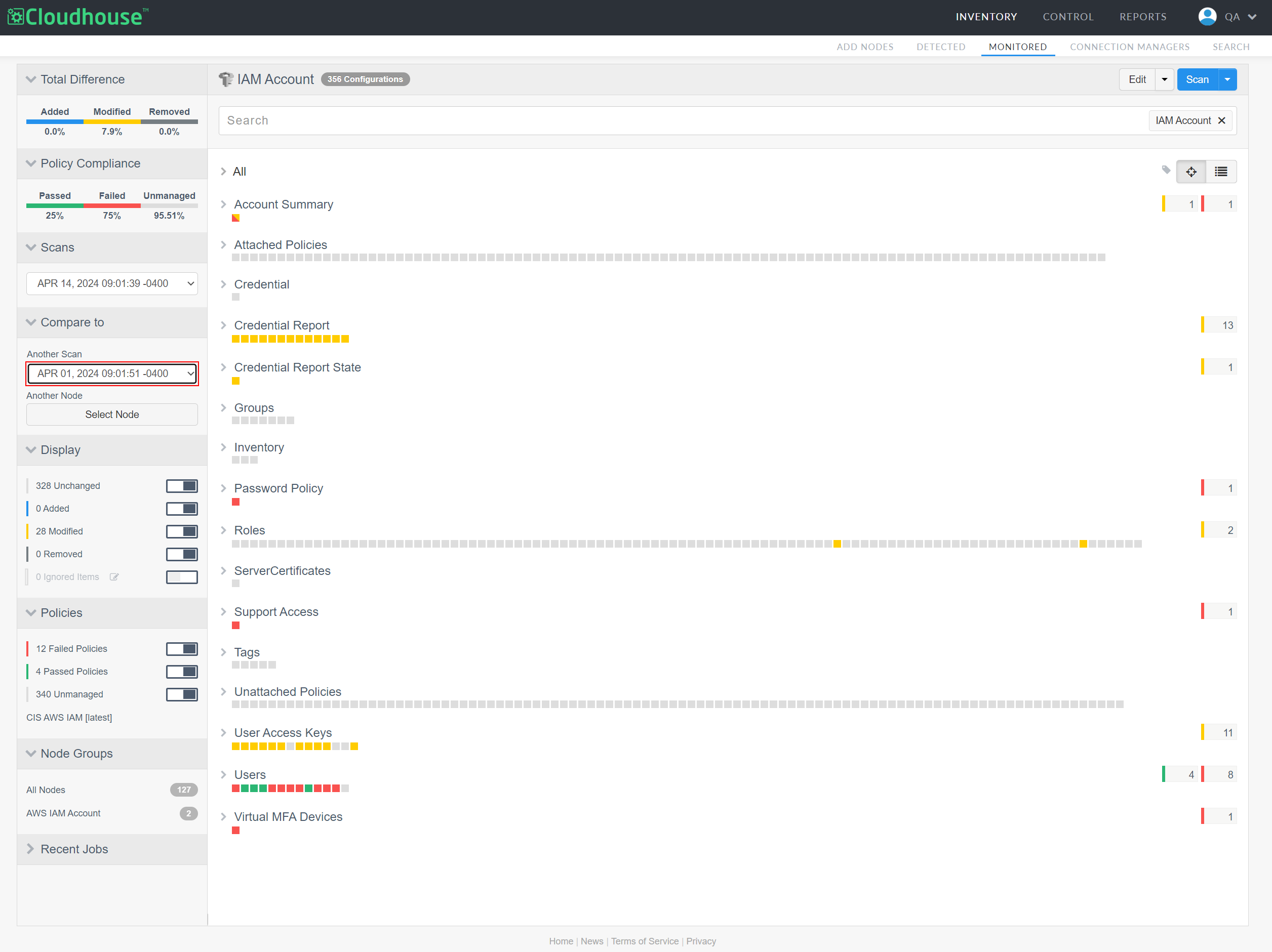This screenshot has width=1272, height=952.
Task: Switch to the SEARCH tab
Action: [1230, 47]
